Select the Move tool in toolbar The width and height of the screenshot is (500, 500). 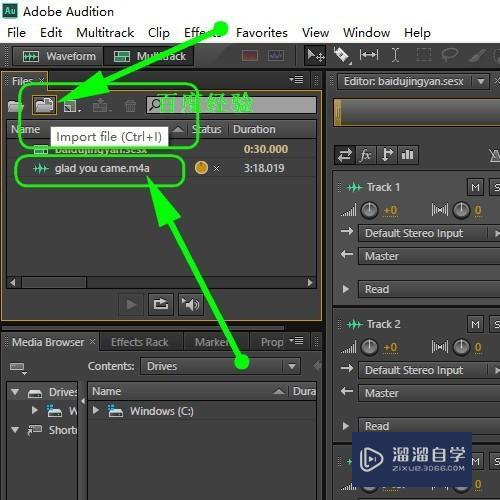click(x=315, y=56)
